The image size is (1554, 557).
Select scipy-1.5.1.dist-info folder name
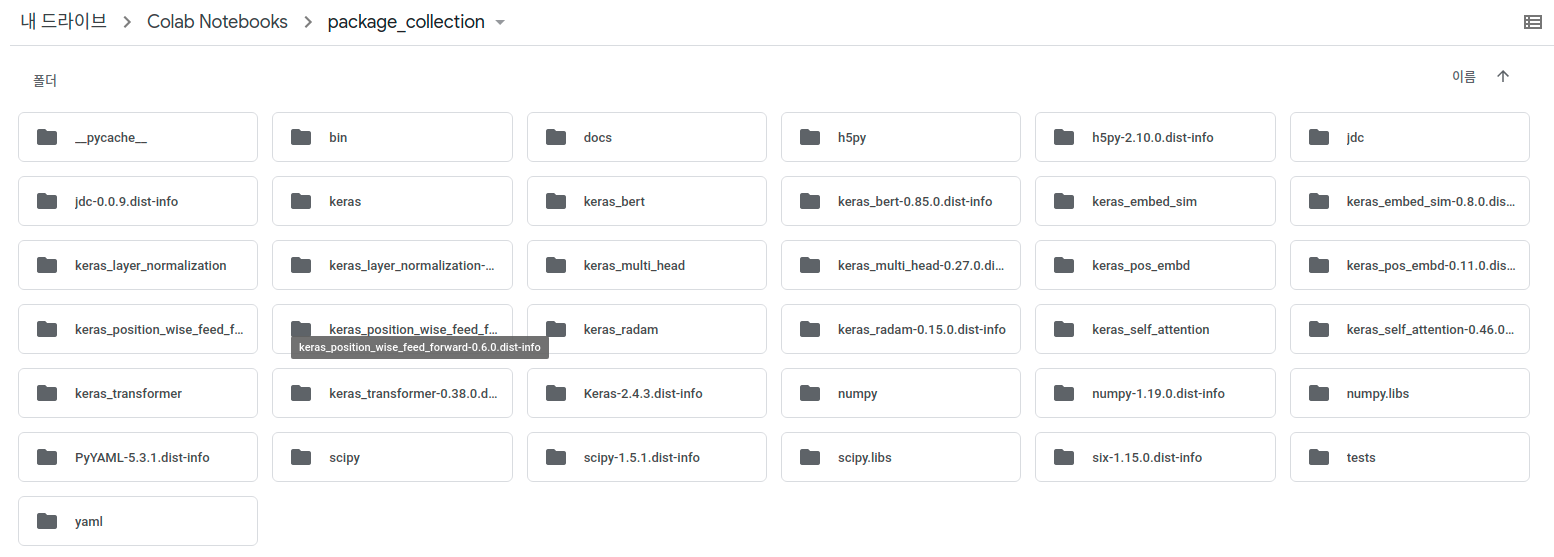(641, 458)
